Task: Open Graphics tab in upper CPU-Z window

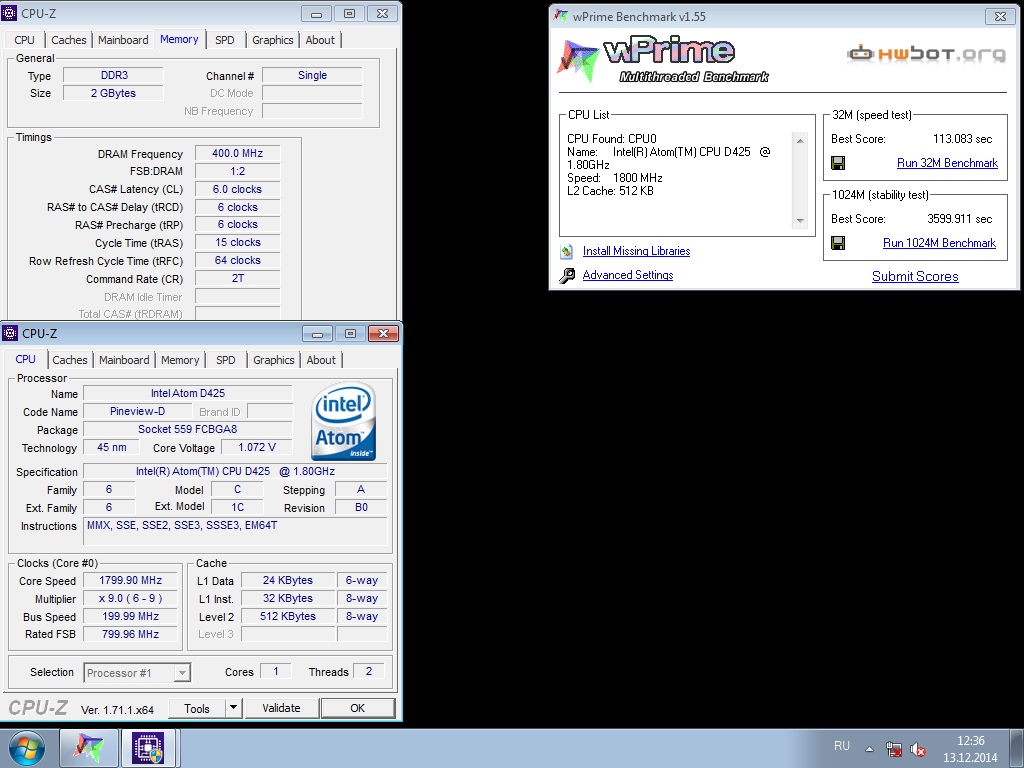Action: coord(272,40)
